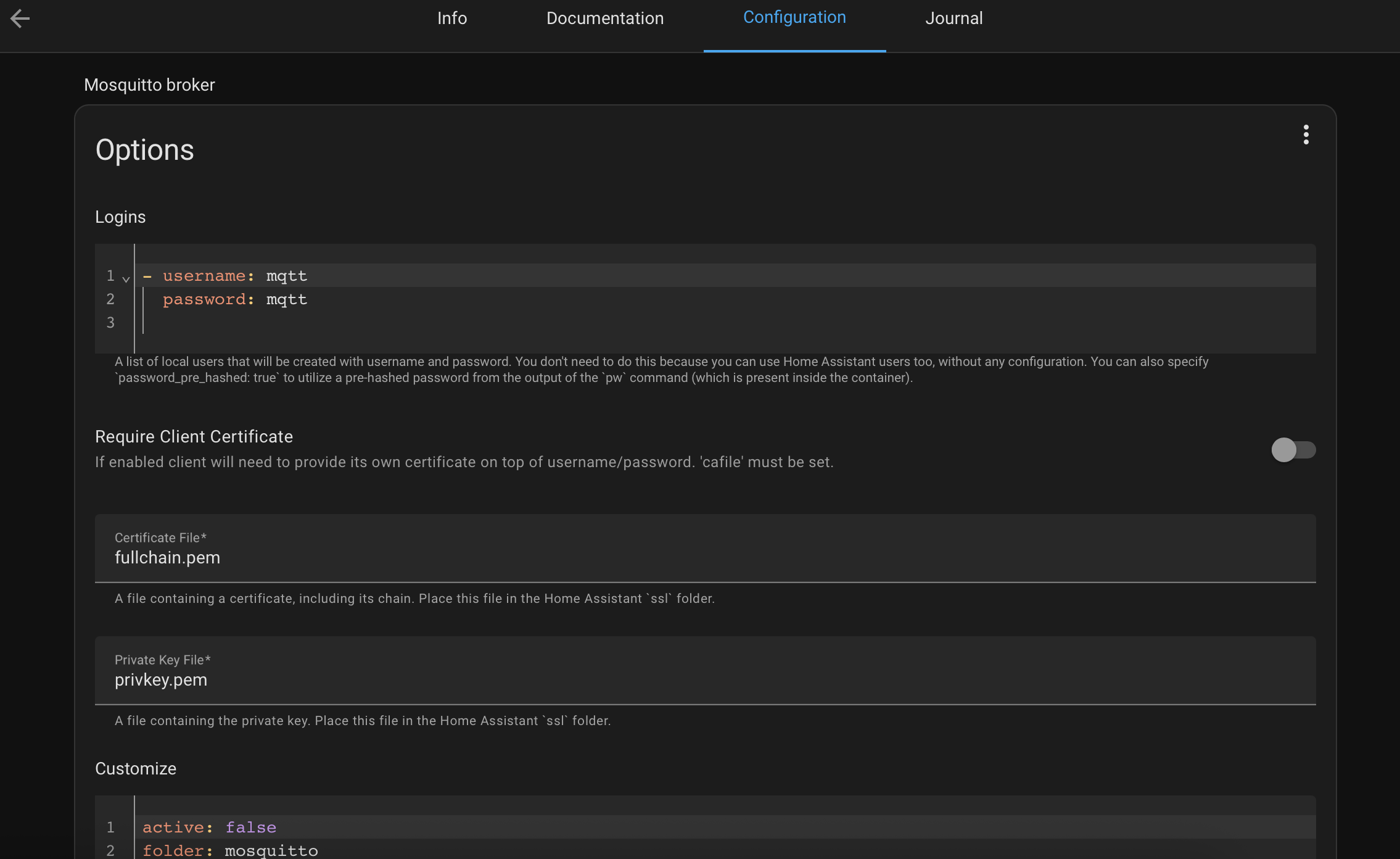Switch to the Documentation tab
Viewport: 1400px width, 859px height.
(605, 19)
